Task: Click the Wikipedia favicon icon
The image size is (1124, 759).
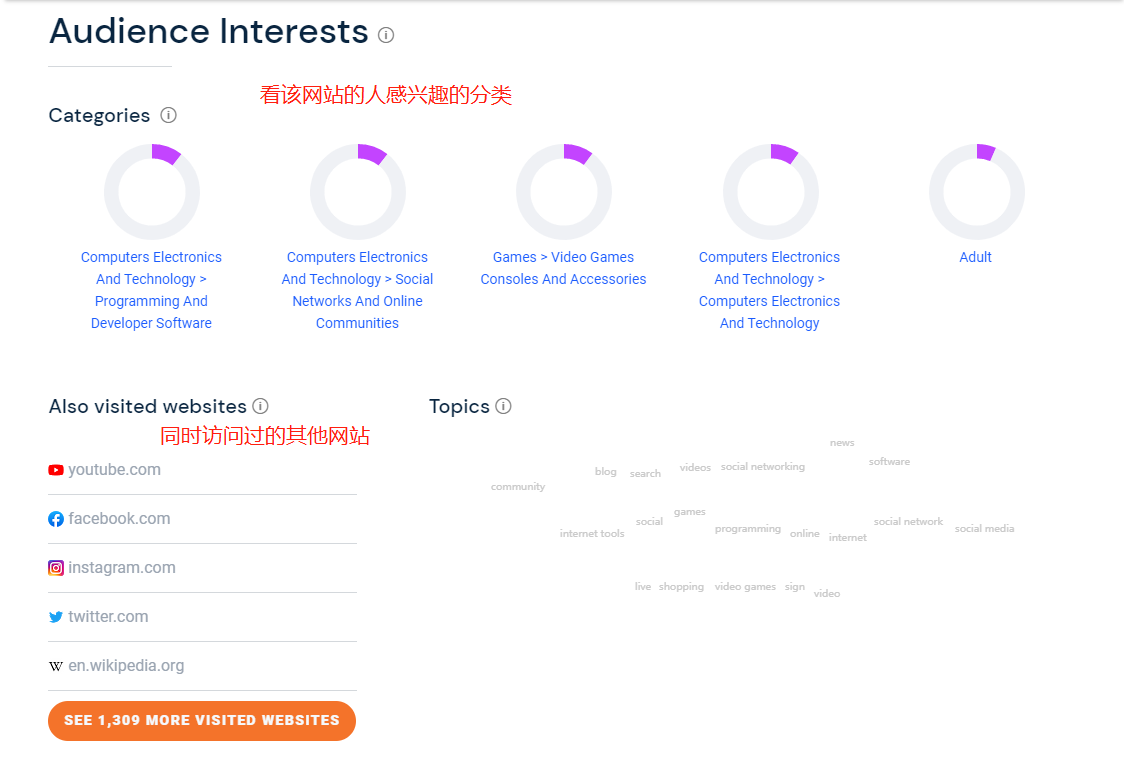Action: click(56, 666)
